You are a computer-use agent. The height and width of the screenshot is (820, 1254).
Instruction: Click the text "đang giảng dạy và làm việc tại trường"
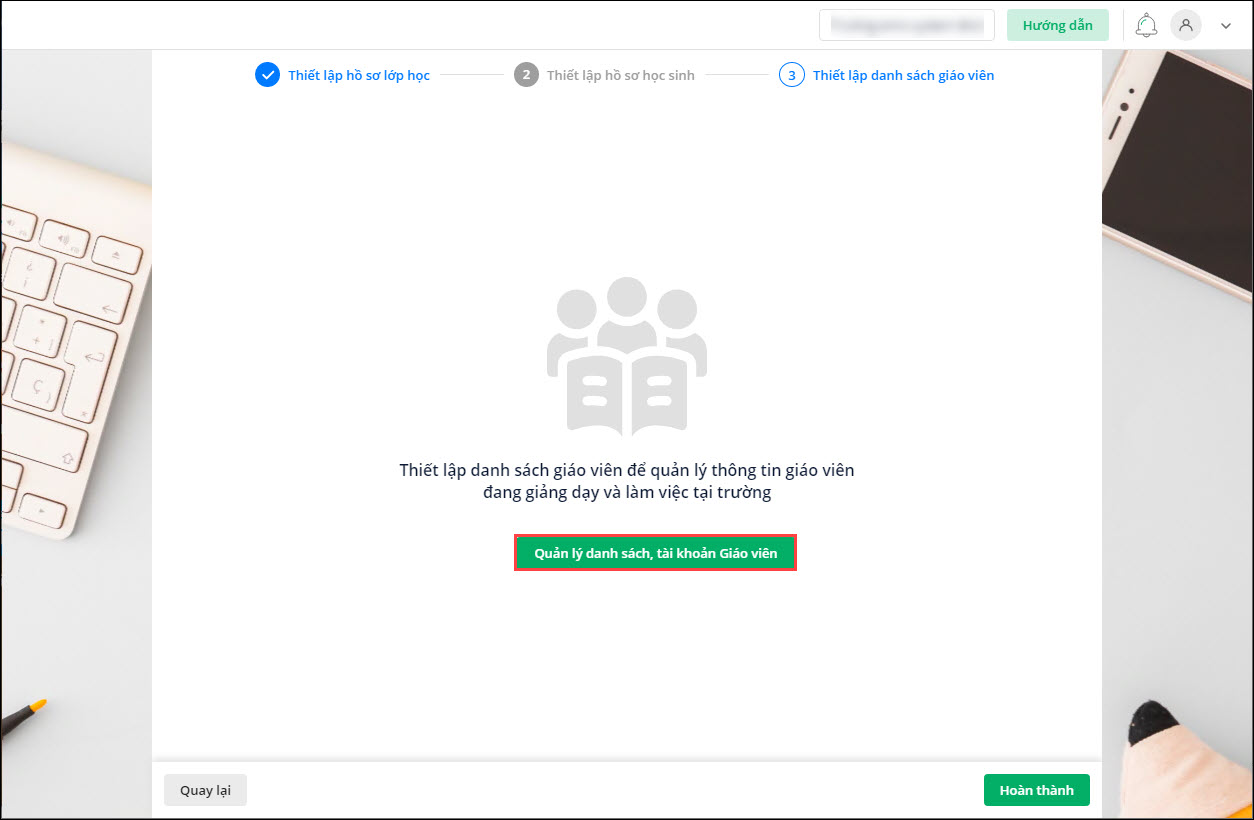click(627, 493)
